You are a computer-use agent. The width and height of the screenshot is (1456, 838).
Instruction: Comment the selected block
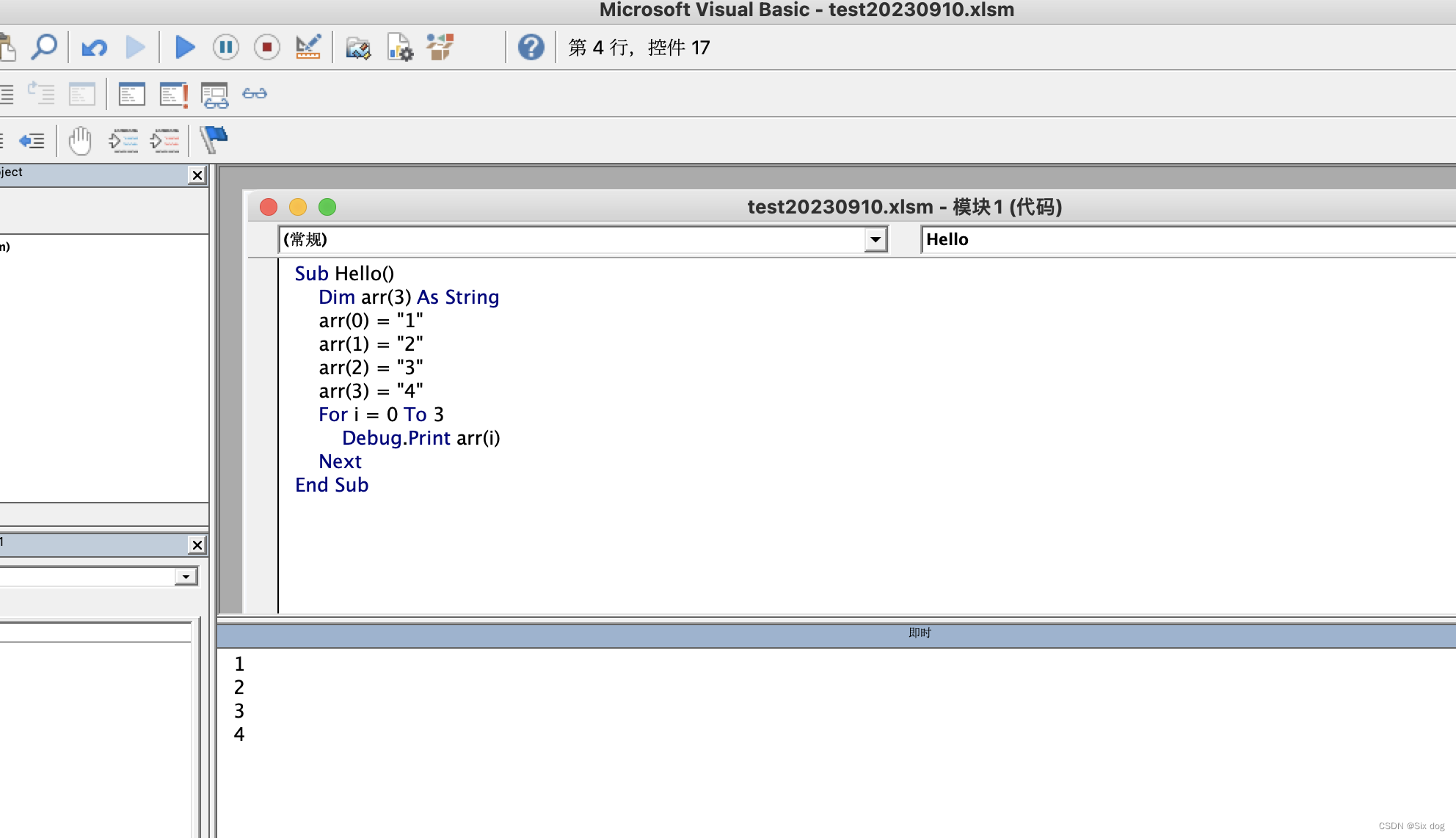coord(123,140)
